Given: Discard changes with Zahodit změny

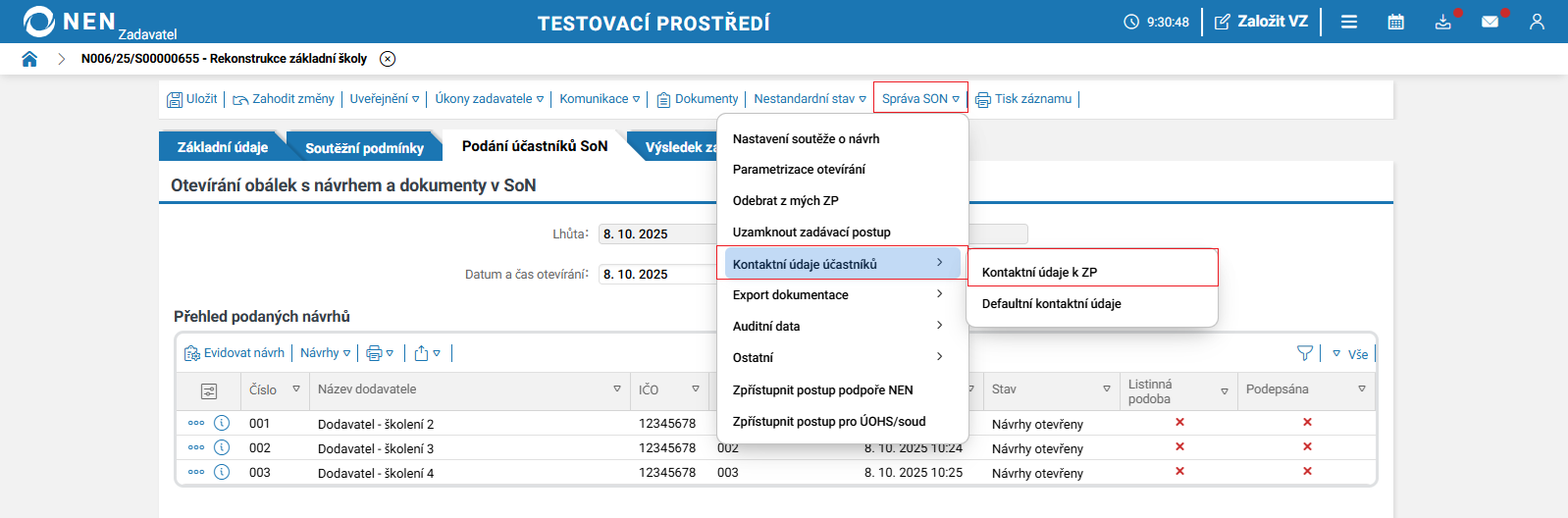Looking at the screenshot, I should coord(284,99).
